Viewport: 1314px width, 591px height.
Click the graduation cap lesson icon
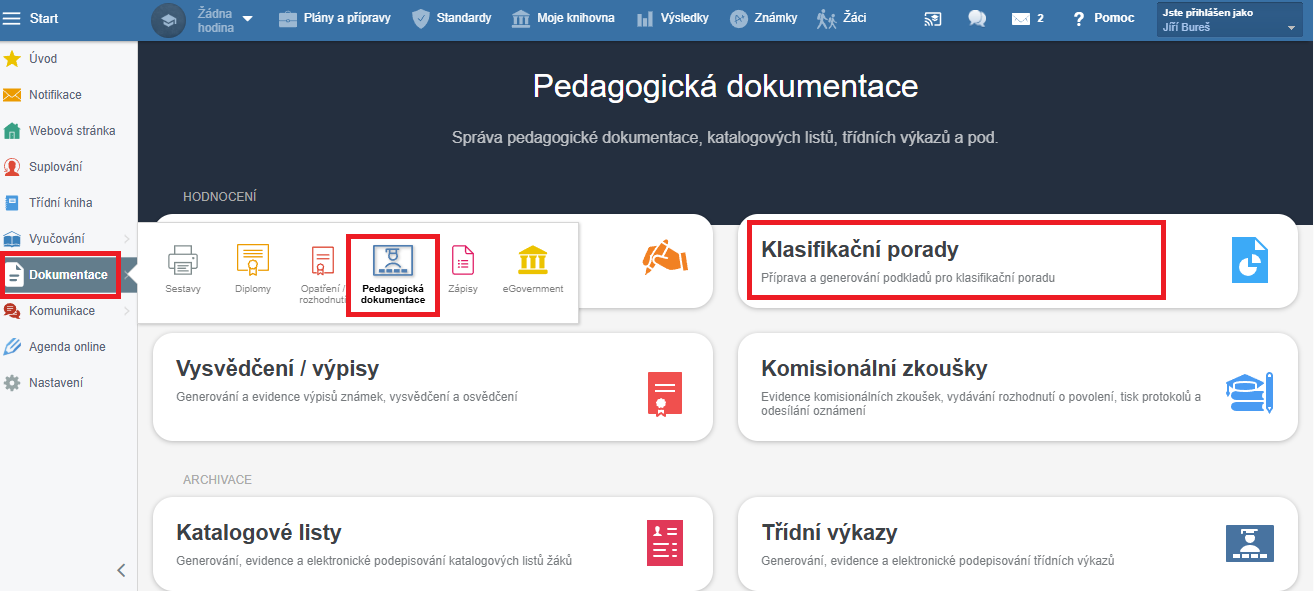pos(169,19)
